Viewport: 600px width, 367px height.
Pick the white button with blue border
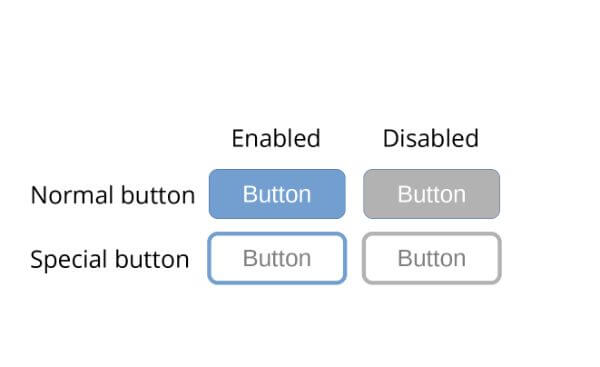(x=277, y=258)
